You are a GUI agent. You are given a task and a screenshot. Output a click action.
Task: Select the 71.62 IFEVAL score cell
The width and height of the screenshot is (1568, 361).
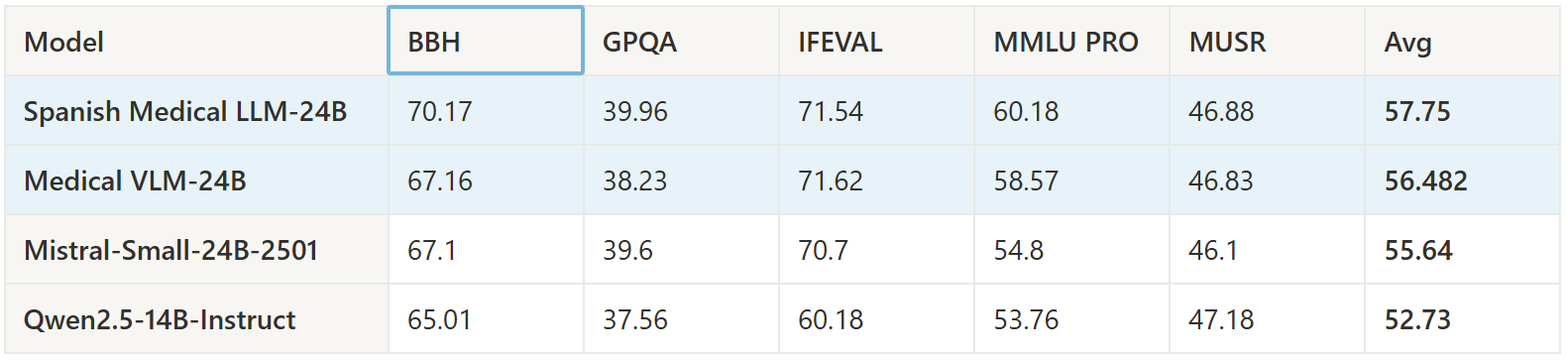pos(876,180)
